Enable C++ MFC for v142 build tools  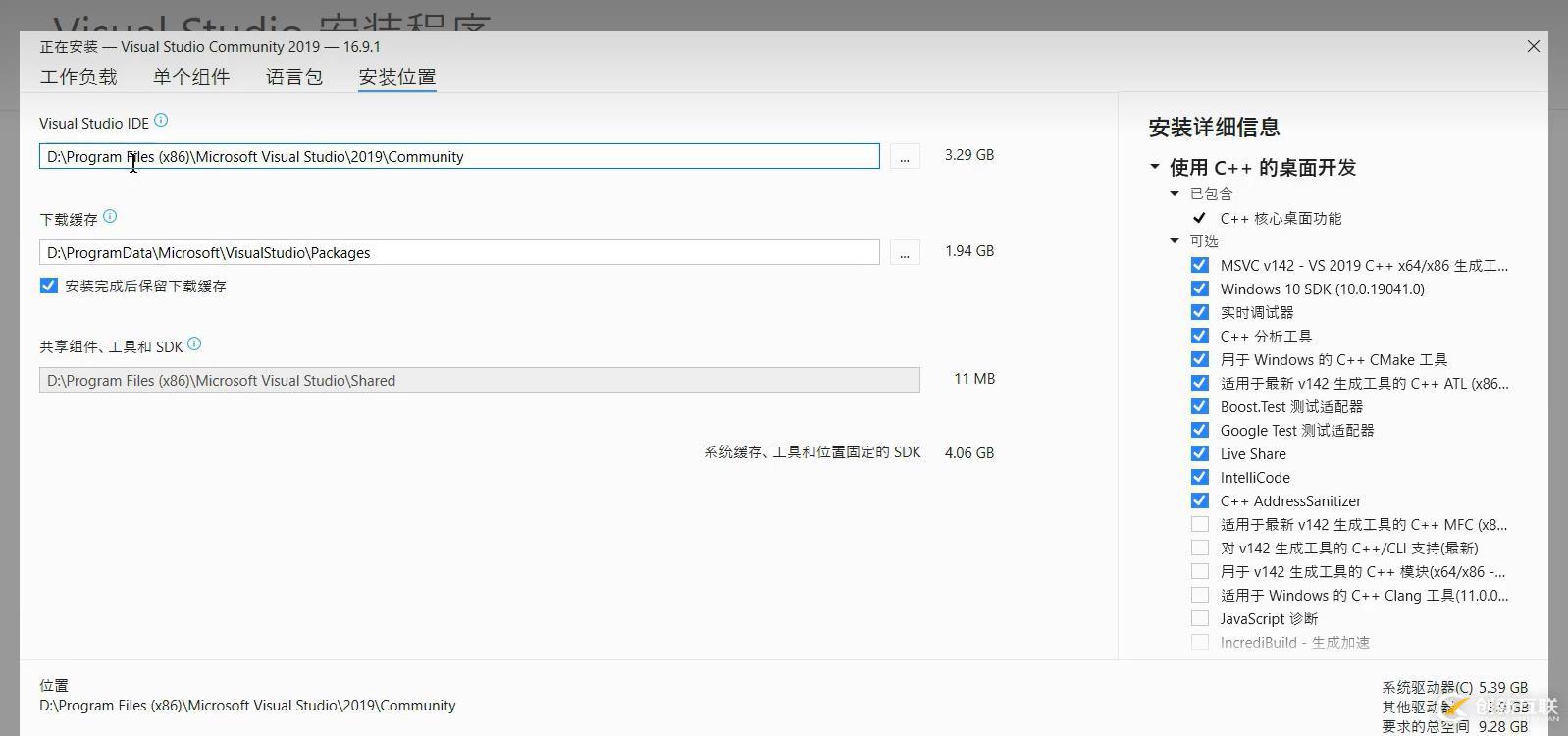[x=1199, y=524]
